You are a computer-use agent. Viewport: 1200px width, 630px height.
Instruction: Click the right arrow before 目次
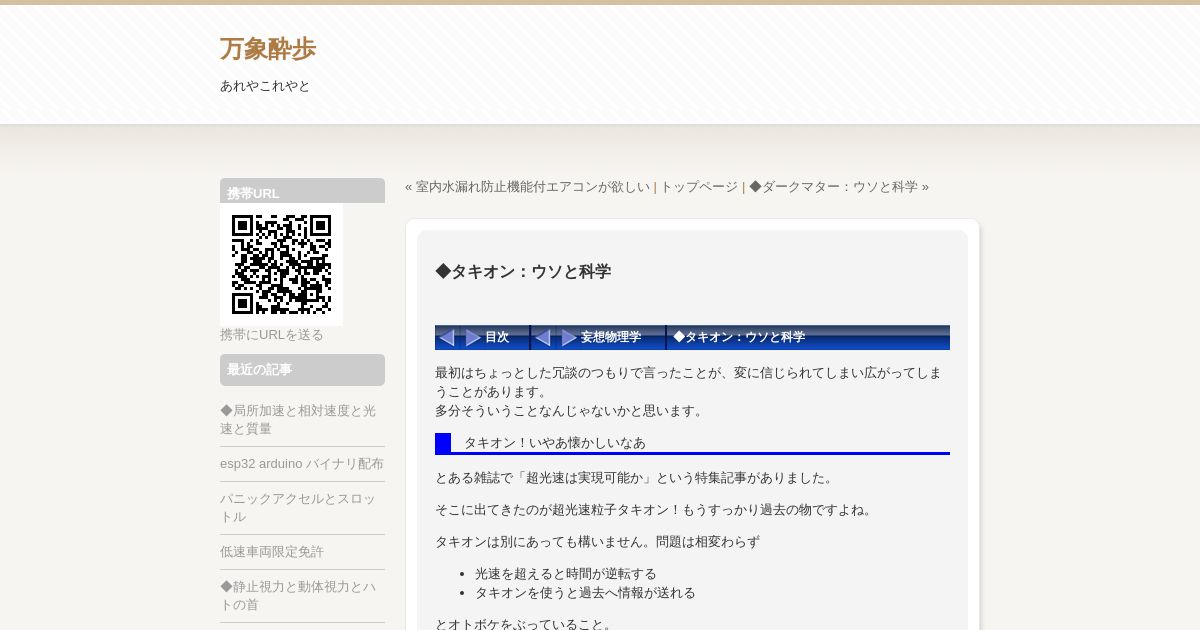(x=473, y=338)
